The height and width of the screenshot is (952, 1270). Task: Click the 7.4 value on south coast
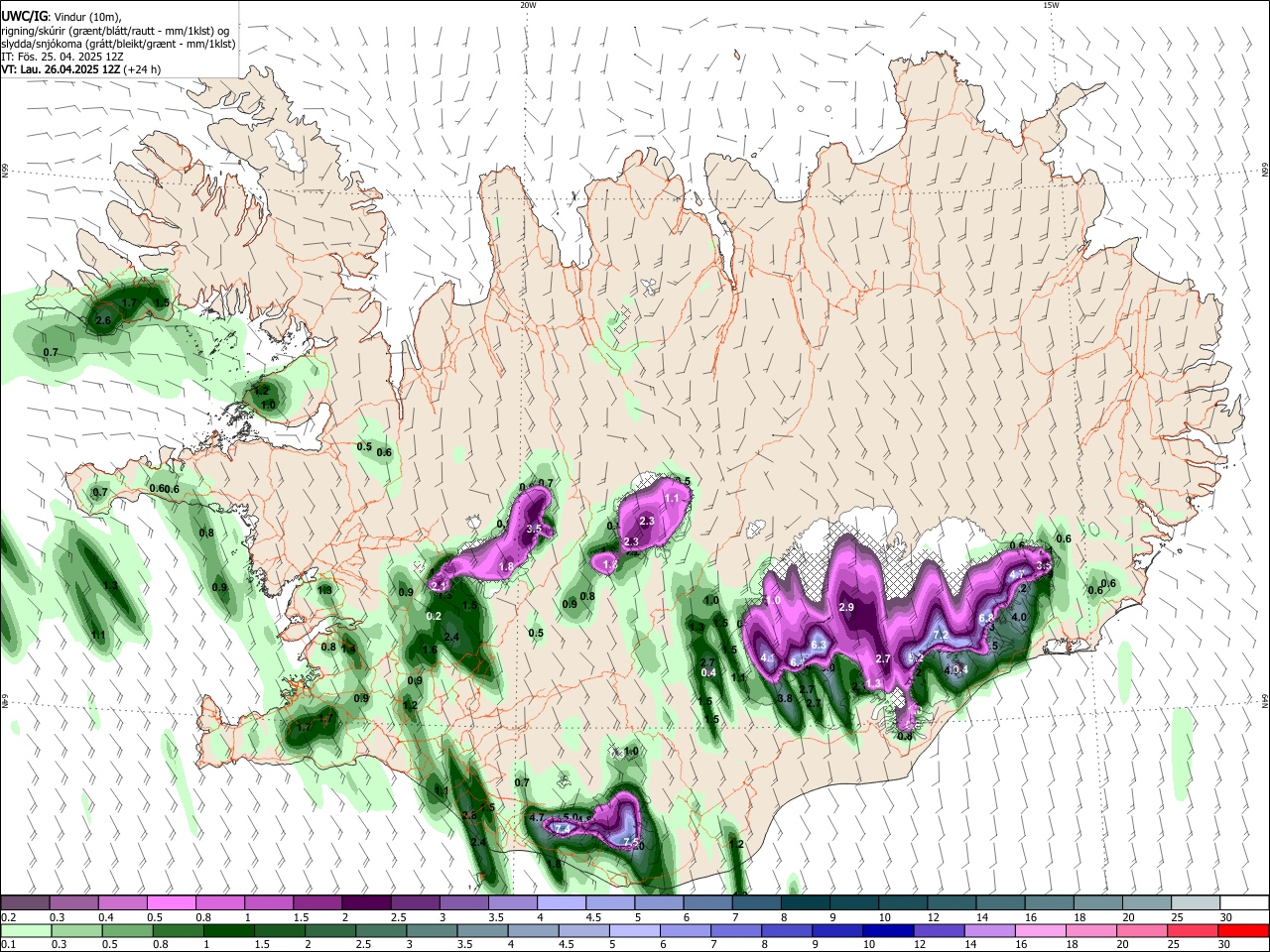point(563,829)
